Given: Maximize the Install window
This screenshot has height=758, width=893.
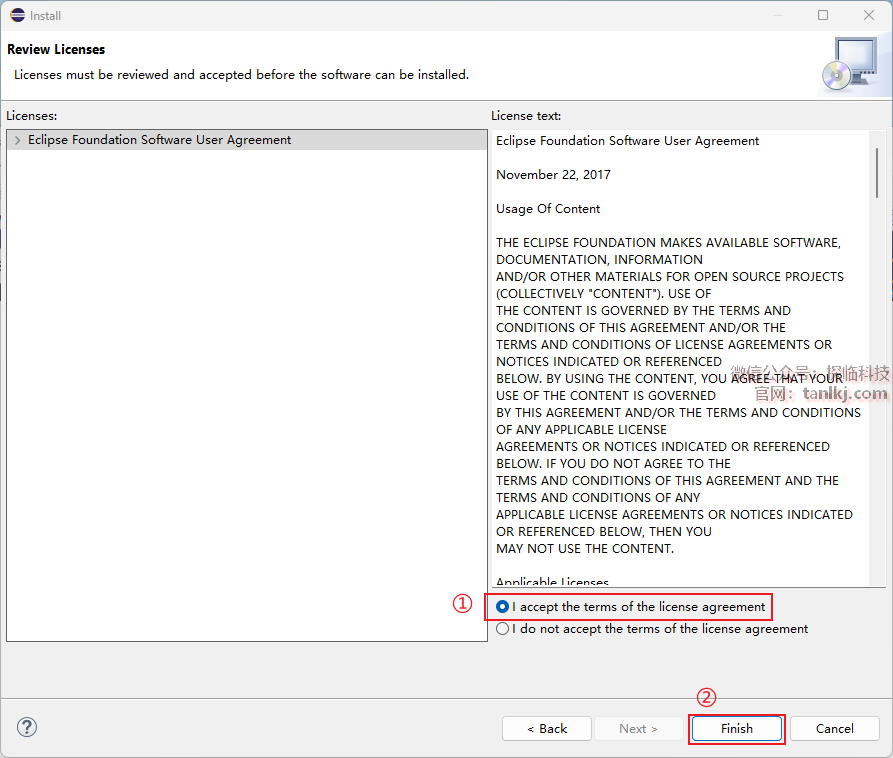Looking at the screenshot, I should coord(823,15).
